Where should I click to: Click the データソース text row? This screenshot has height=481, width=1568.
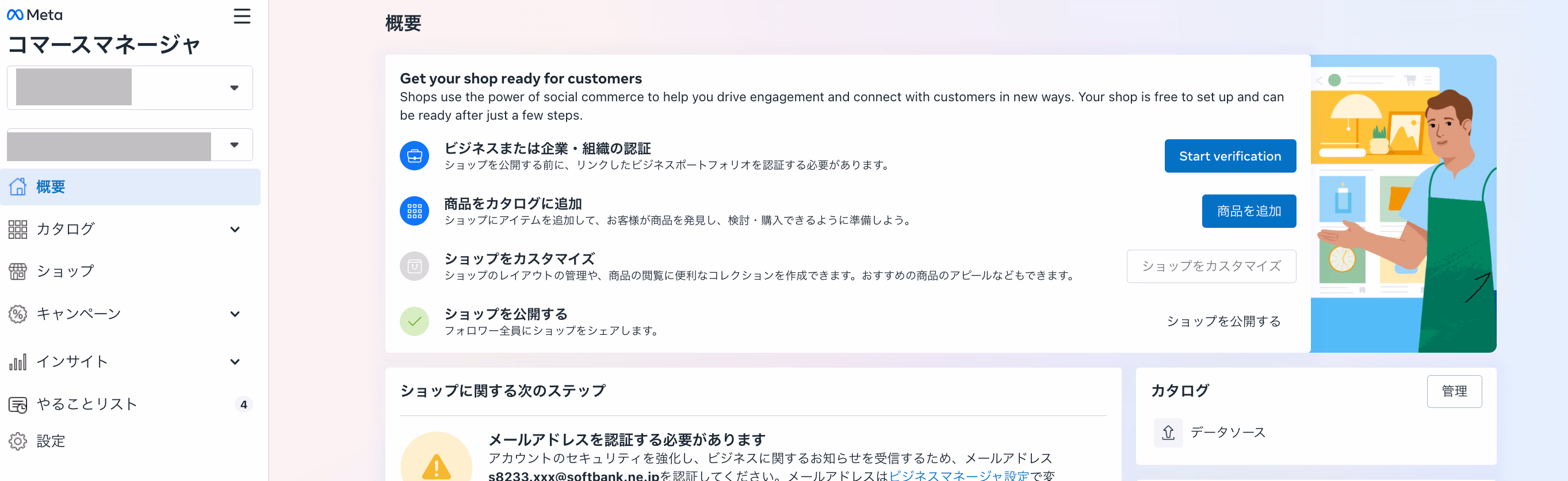(x=1227, y=432)
